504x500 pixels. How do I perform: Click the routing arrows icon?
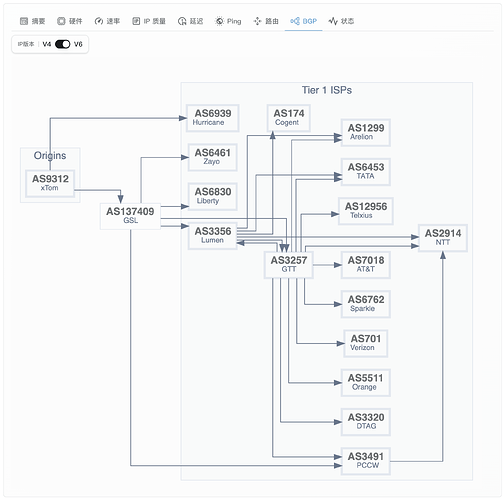coord(257,21)
